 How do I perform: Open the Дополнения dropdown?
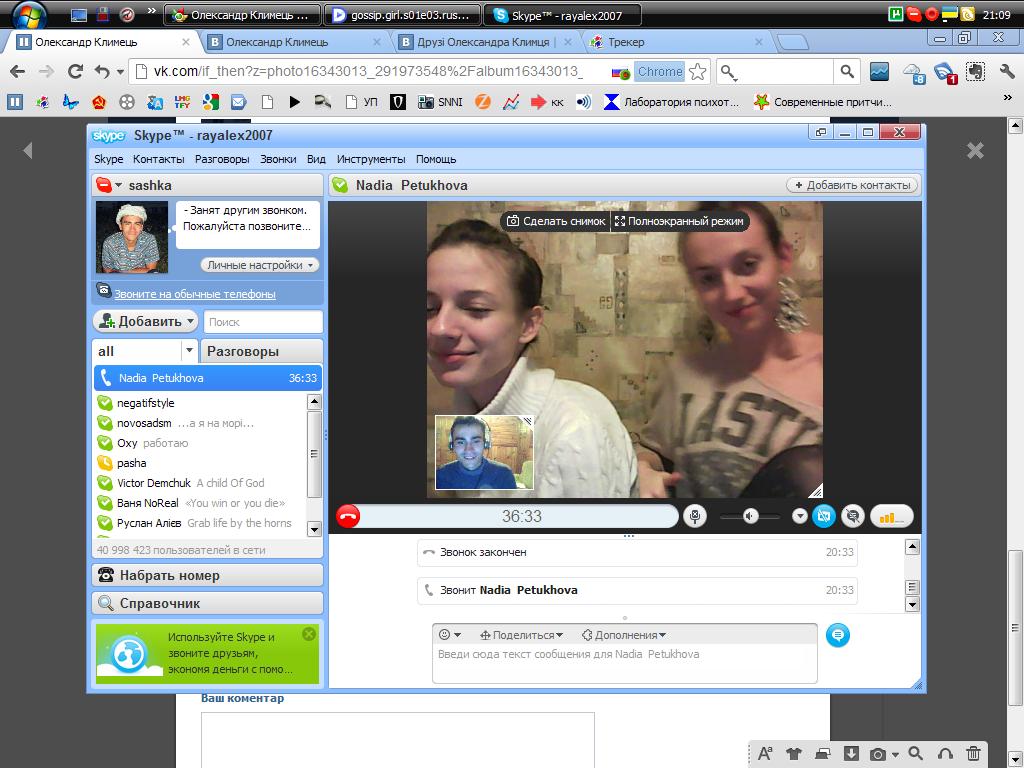click(x=624, y=635)
